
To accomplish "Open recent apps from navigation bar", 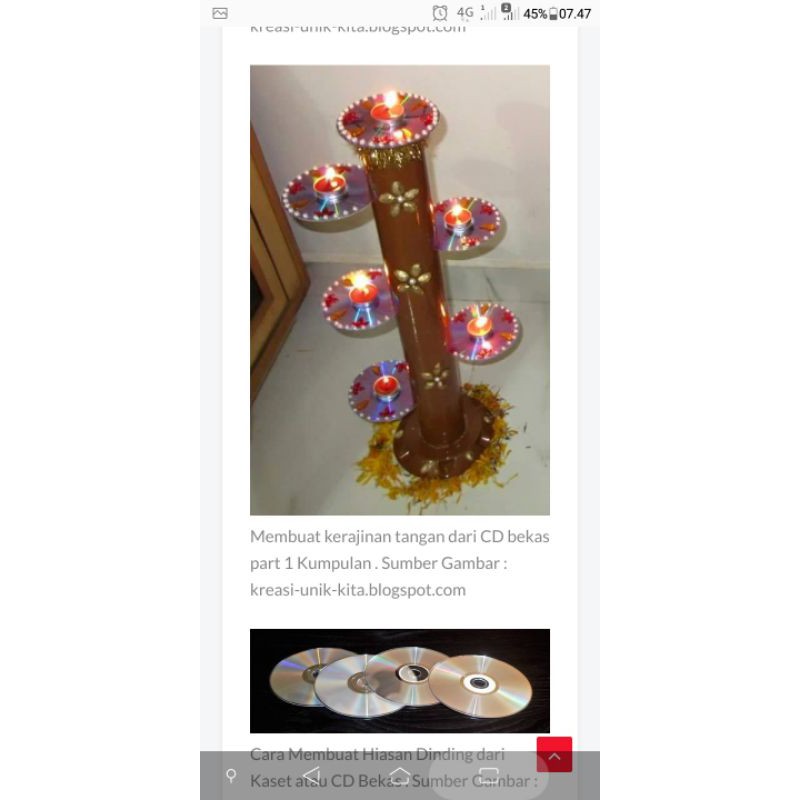I will pyautogui.click(x=488, y=776).
